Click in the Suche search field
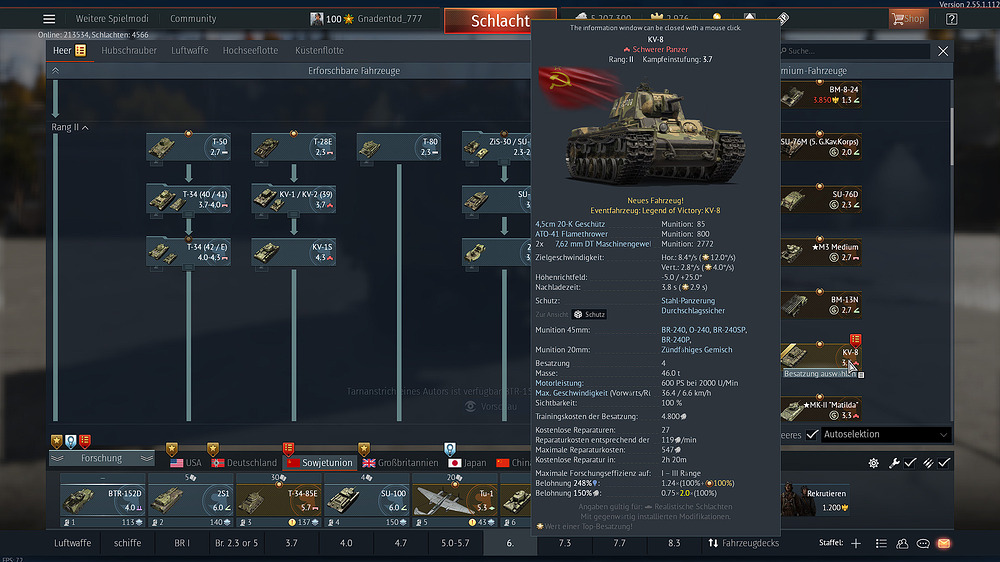The height and width of the screenshot is (562, 1000). point(855,51)
